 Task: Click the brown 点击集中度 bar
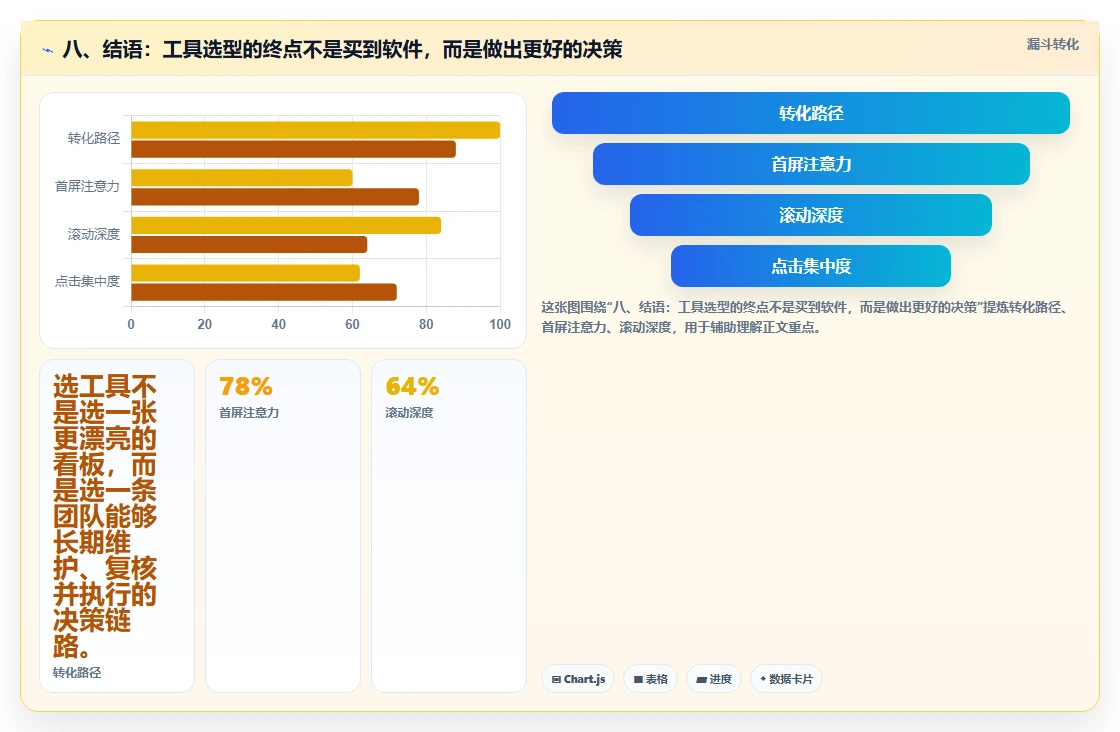[264, 292]
